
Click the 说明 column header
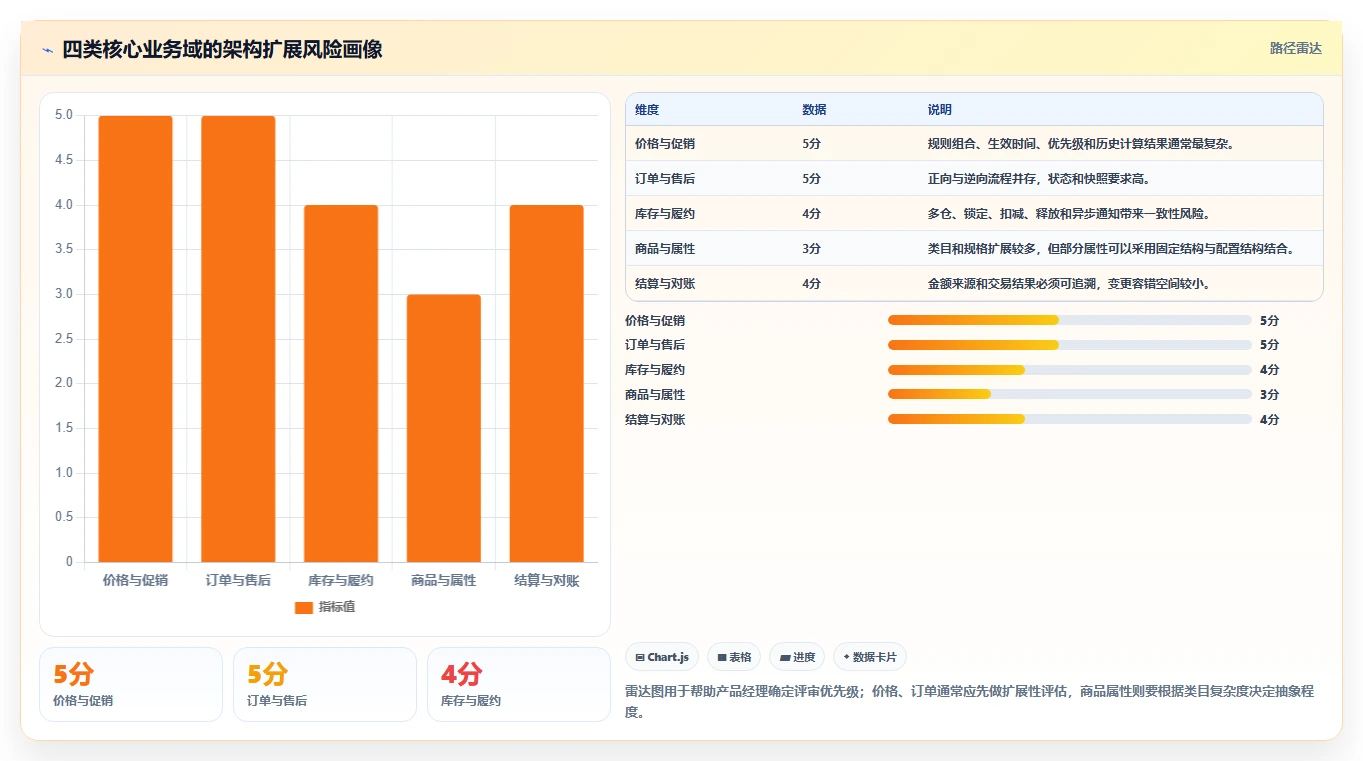tap(940, 110)
